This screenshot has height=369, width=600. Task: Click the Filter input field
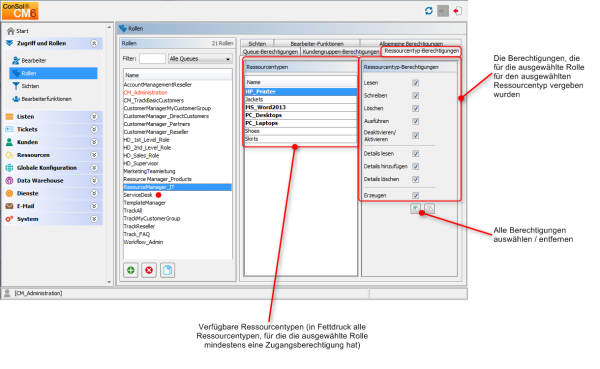[152, 59]
